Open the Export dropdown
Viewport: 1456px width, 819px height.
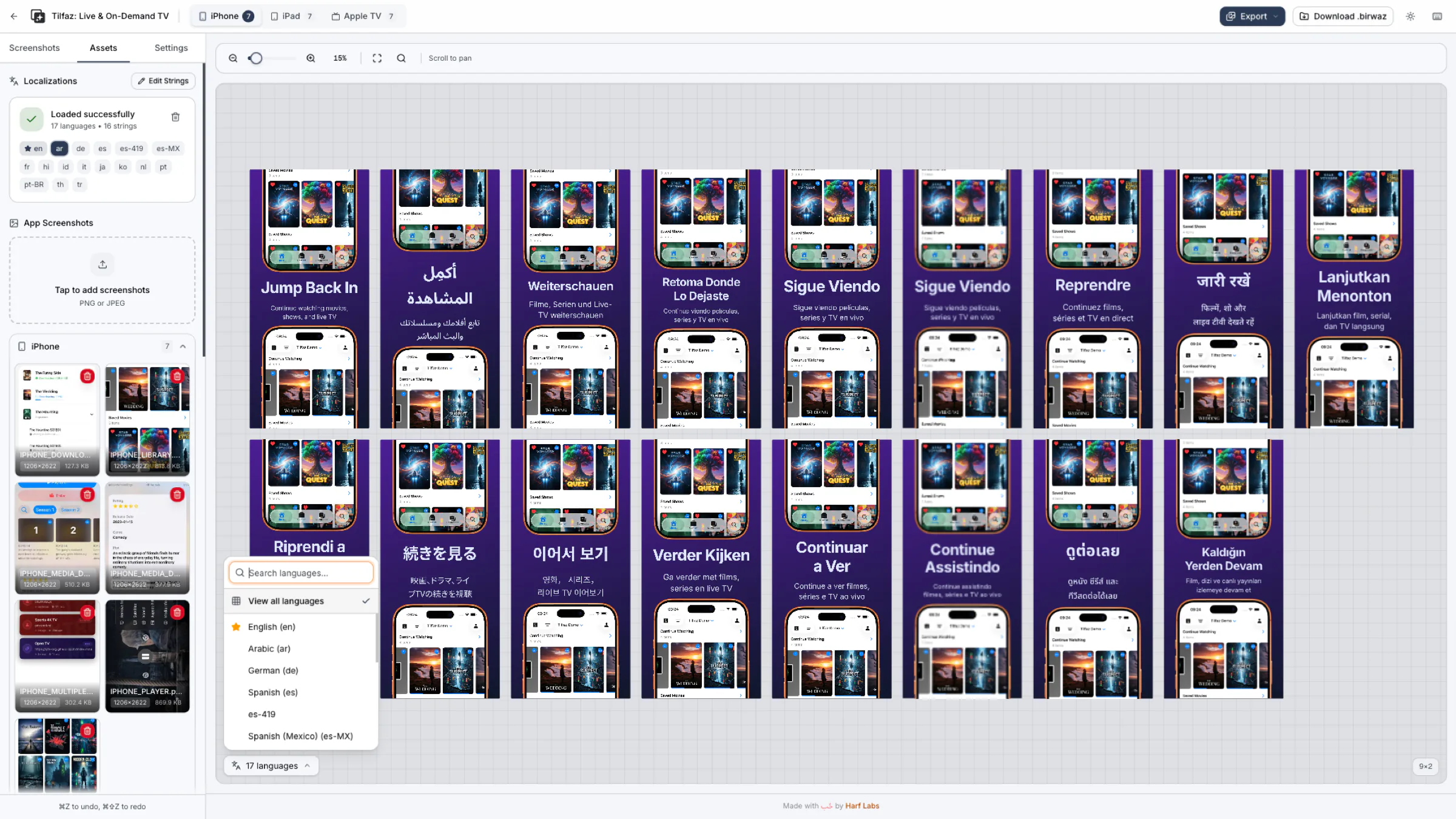click(1252, 16)
